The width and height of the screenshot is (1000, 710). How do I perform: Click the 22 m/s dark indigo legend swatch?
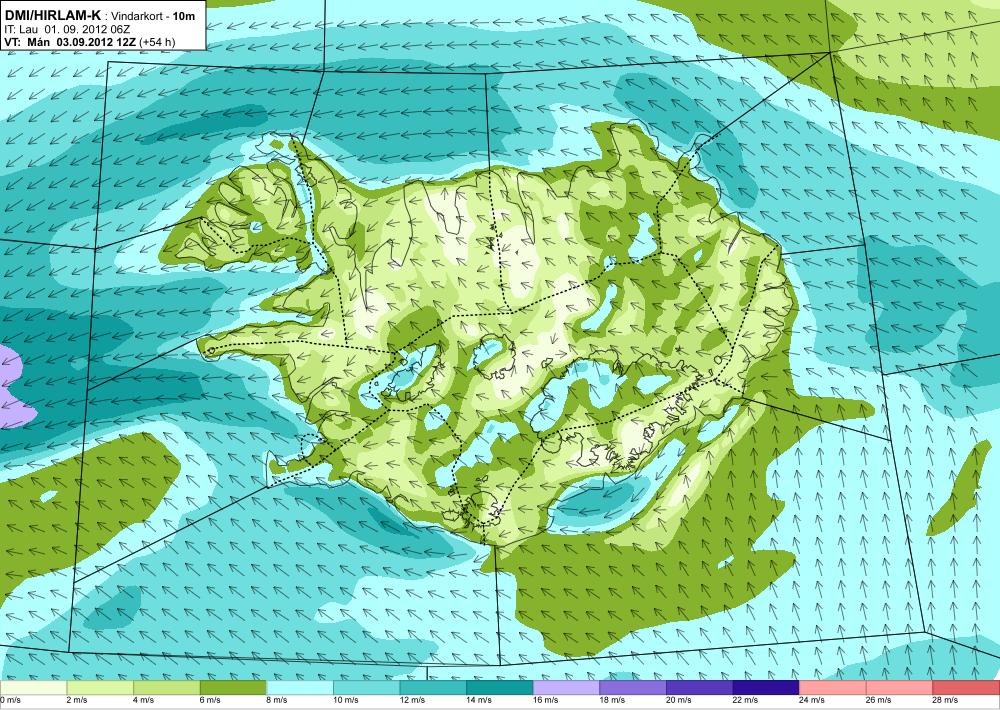[x=766, y=688]
